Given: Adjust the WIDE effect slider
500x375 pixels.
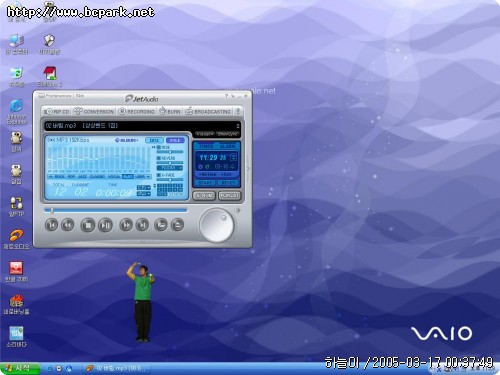Looking at the screenshot, I should 170,152.
